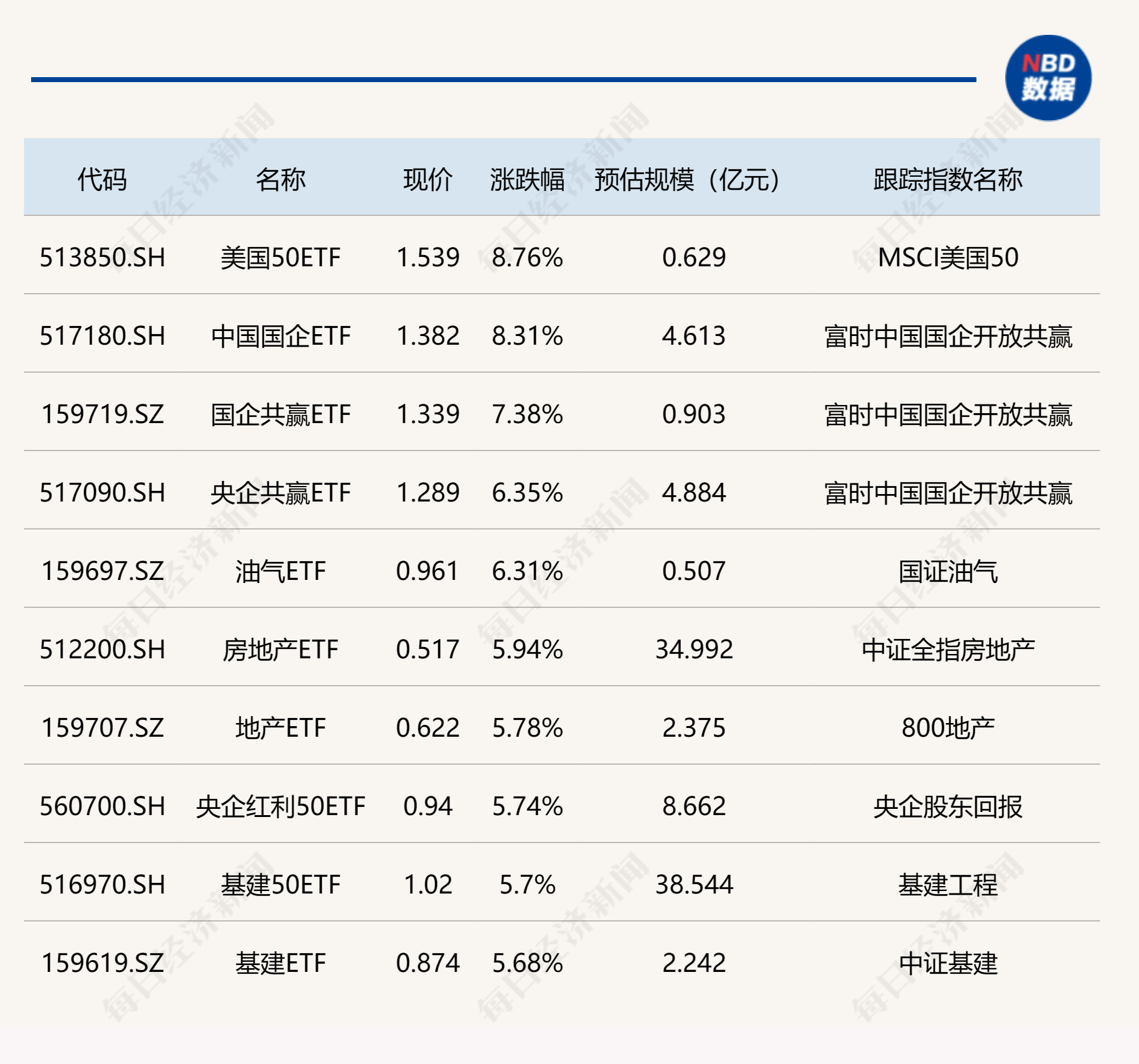Click change value 5.7%
This screenshot has width=1139, height=1064.
tap(528, 885)
